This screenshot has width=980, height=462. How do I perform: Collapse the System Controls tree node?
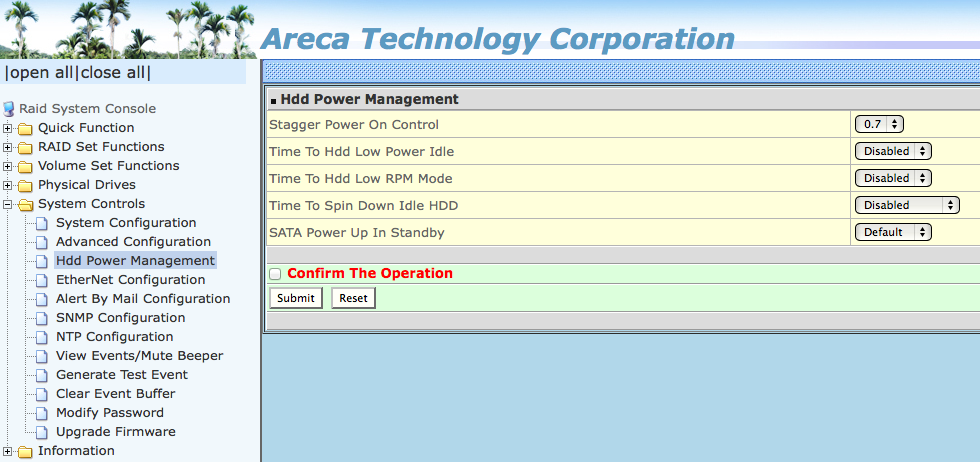pos(8,204)
